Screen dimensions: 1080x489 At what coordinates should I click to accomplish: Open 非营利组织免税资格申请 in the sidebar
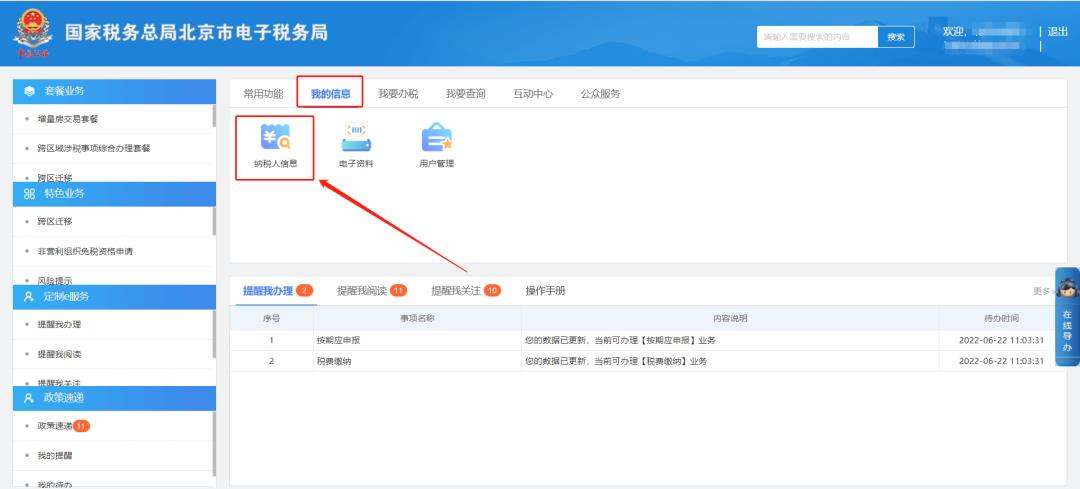pos(85,251)
